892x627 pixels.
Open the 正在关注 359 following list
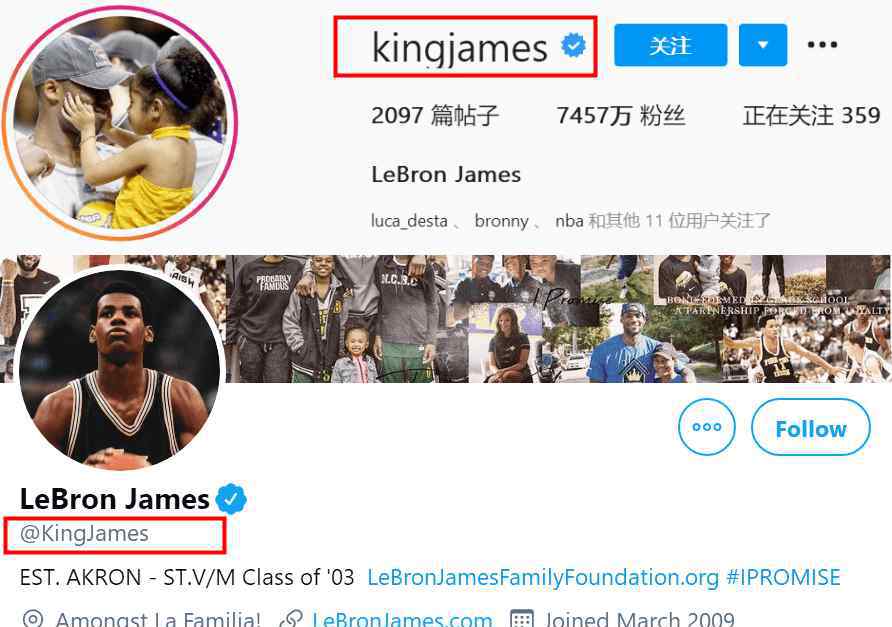pos(812,116)
